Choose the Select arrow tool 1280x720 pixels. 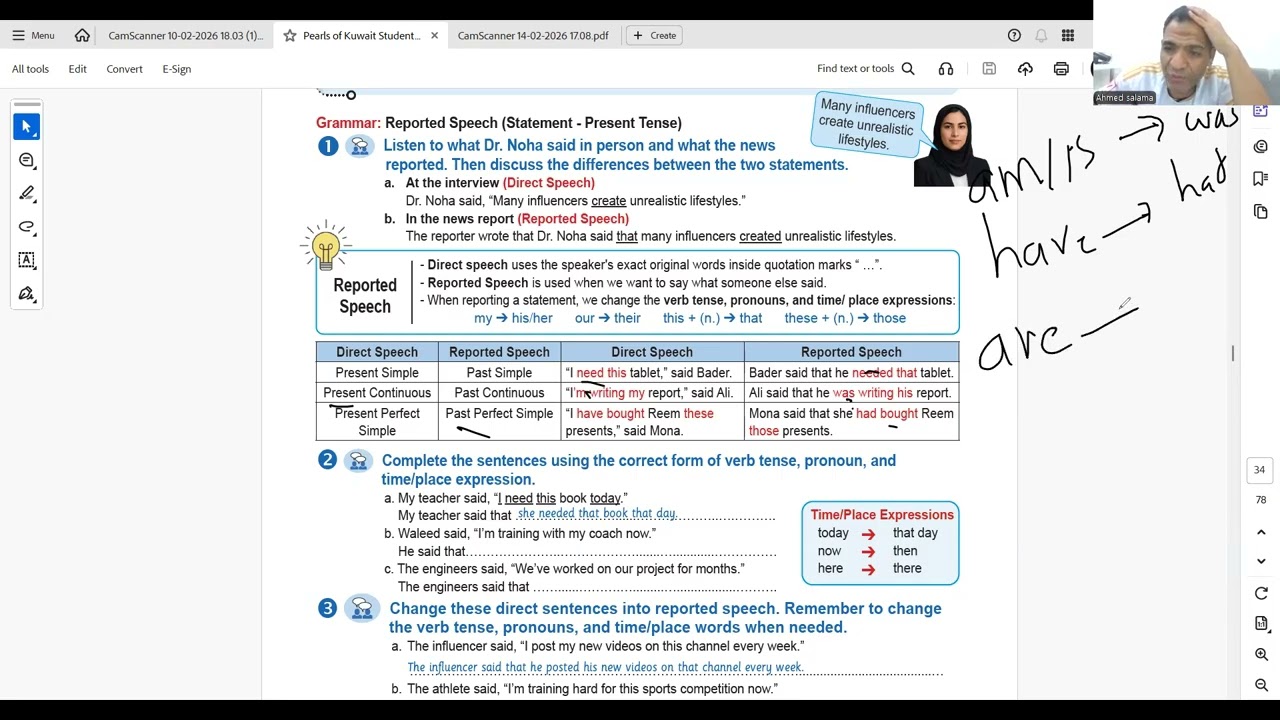point(27,127)
